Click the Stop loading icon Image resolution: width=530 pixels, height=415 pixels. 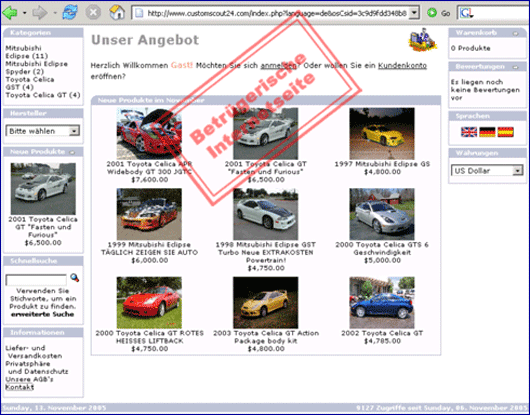(x=93, y=13)
